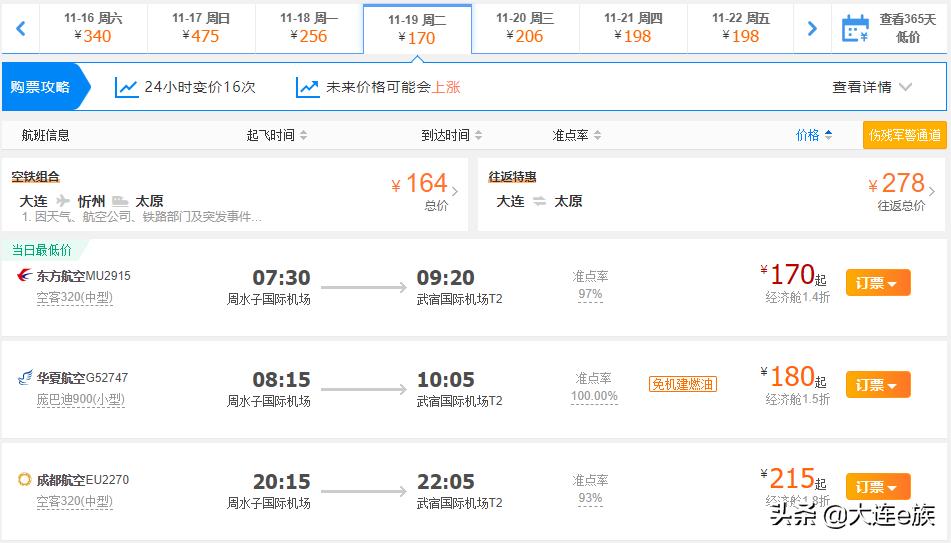Click departure time 07:30
Viewport: 951px width, 543px height.
pyautogui.click(x=281, y=278)
